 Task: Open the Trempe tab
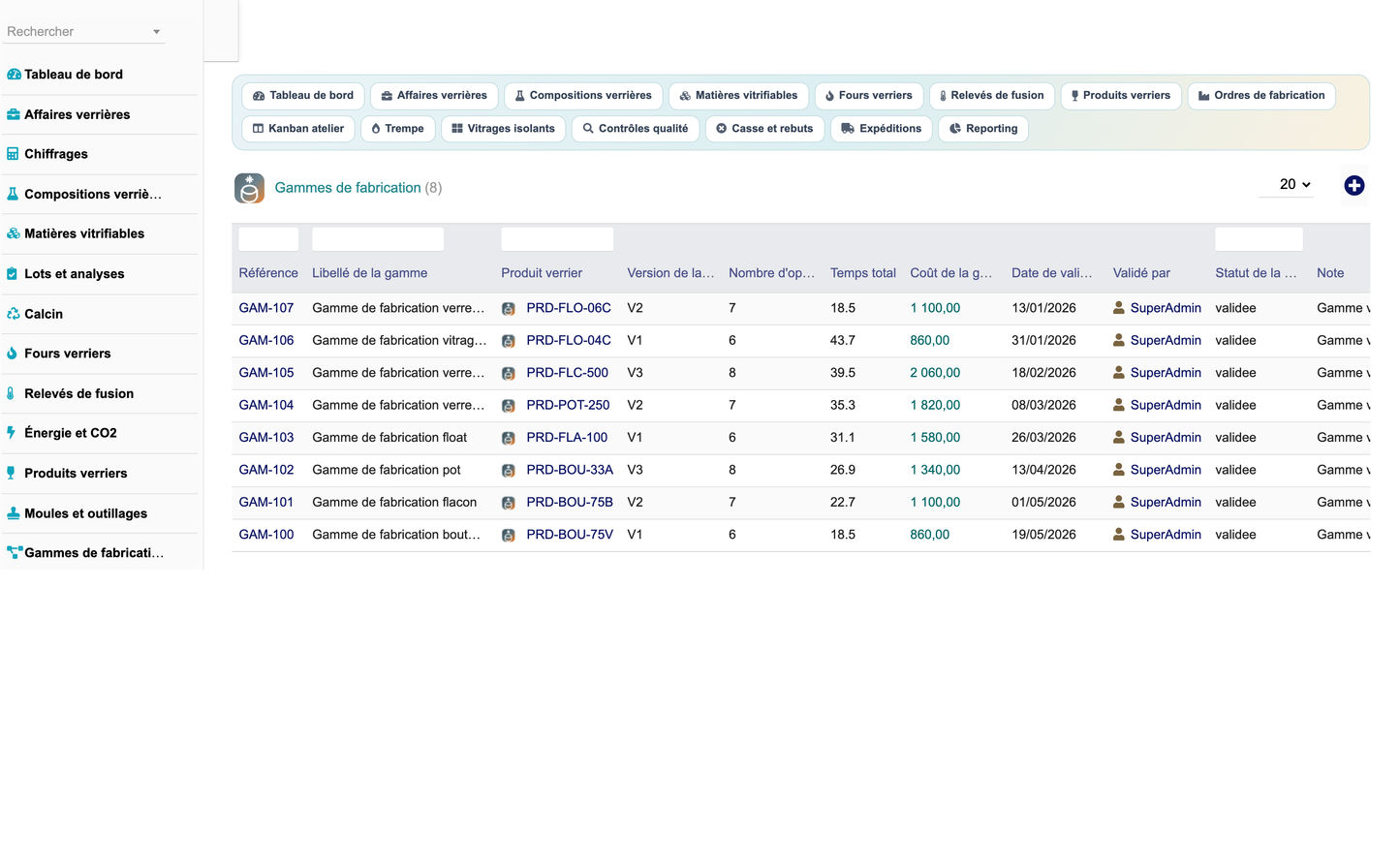398,129
